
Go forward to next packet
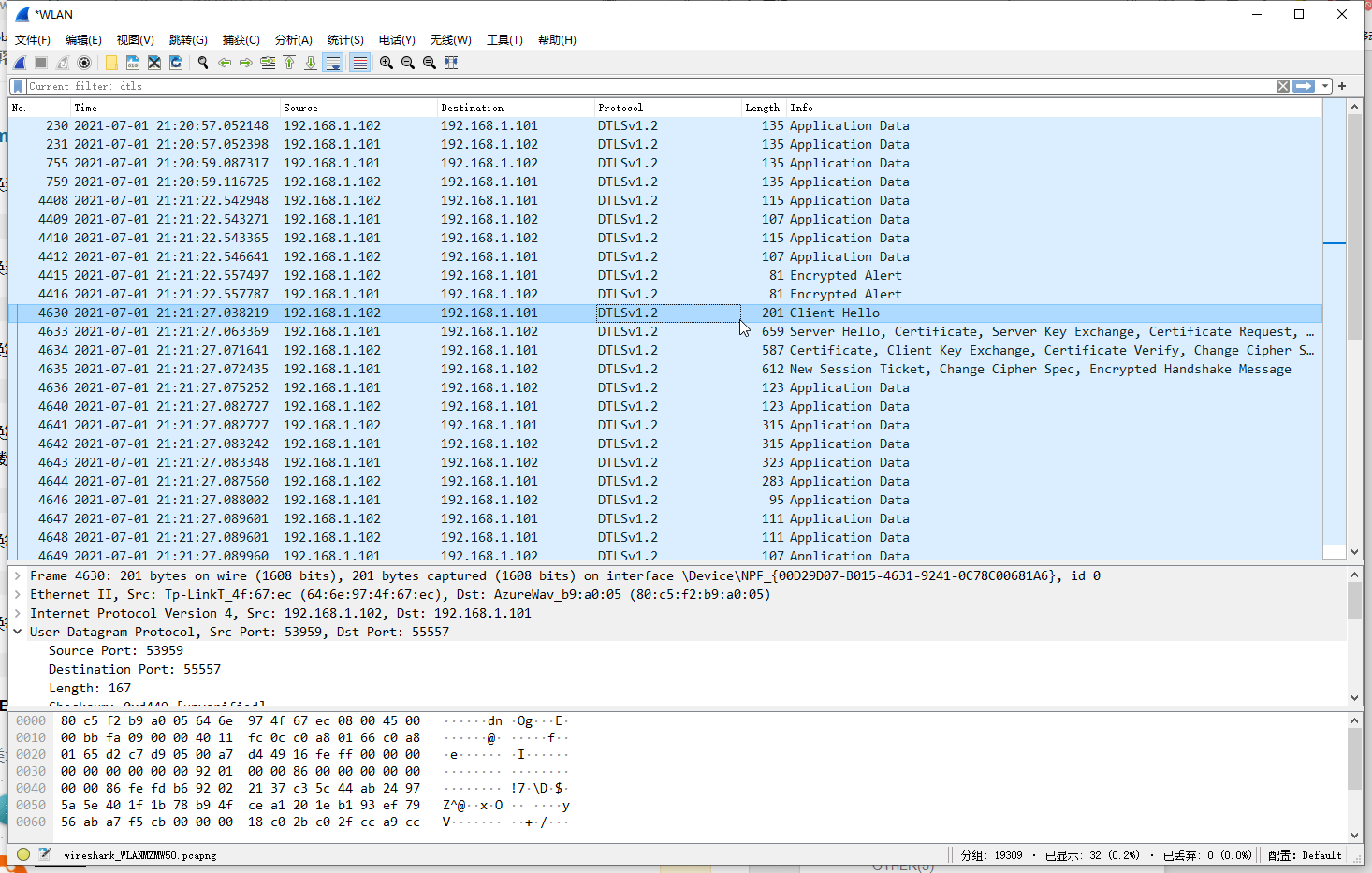coord(246,63)
